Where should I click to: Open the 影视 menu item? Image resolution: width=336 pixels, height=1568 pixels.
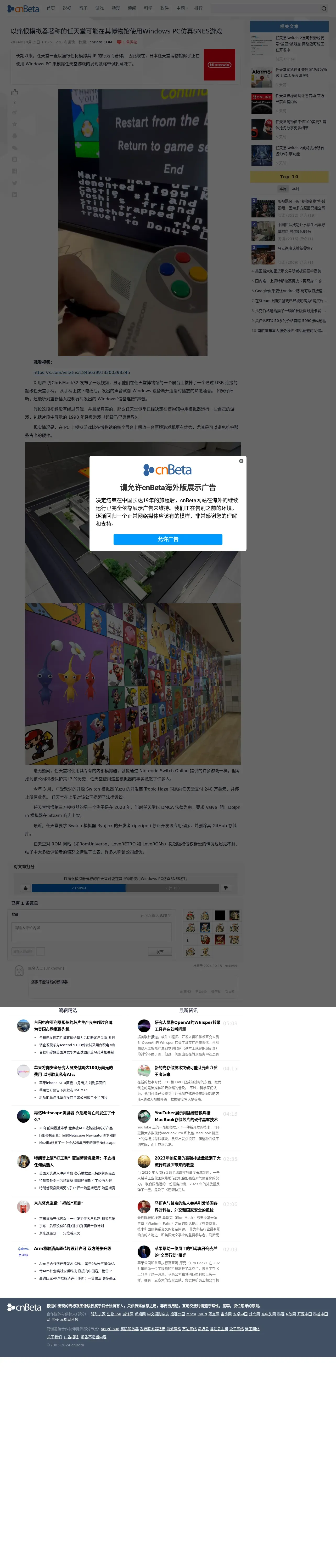[67, 9]
